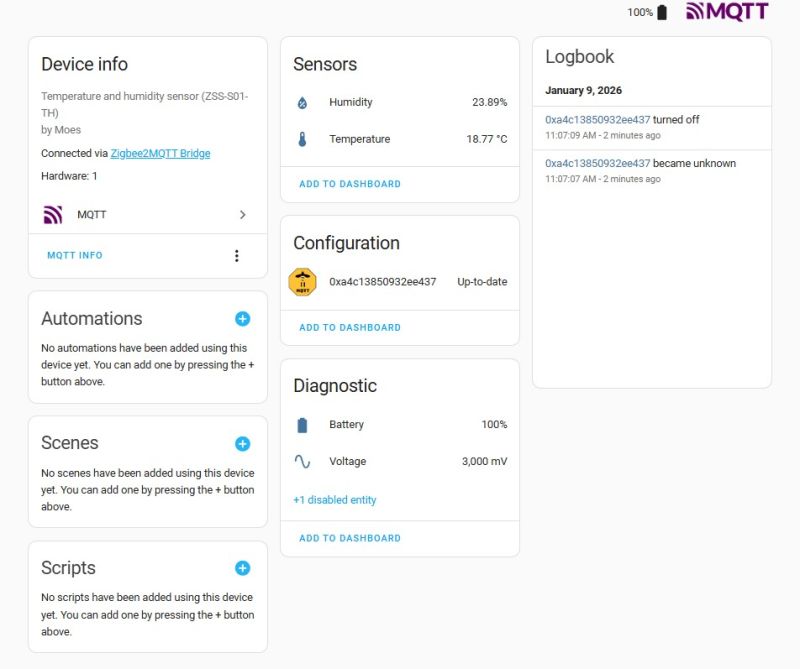This screenshot has width=800, height=669.
Task: Show the +1 disabled entity
Action: (x=335, y=500)
